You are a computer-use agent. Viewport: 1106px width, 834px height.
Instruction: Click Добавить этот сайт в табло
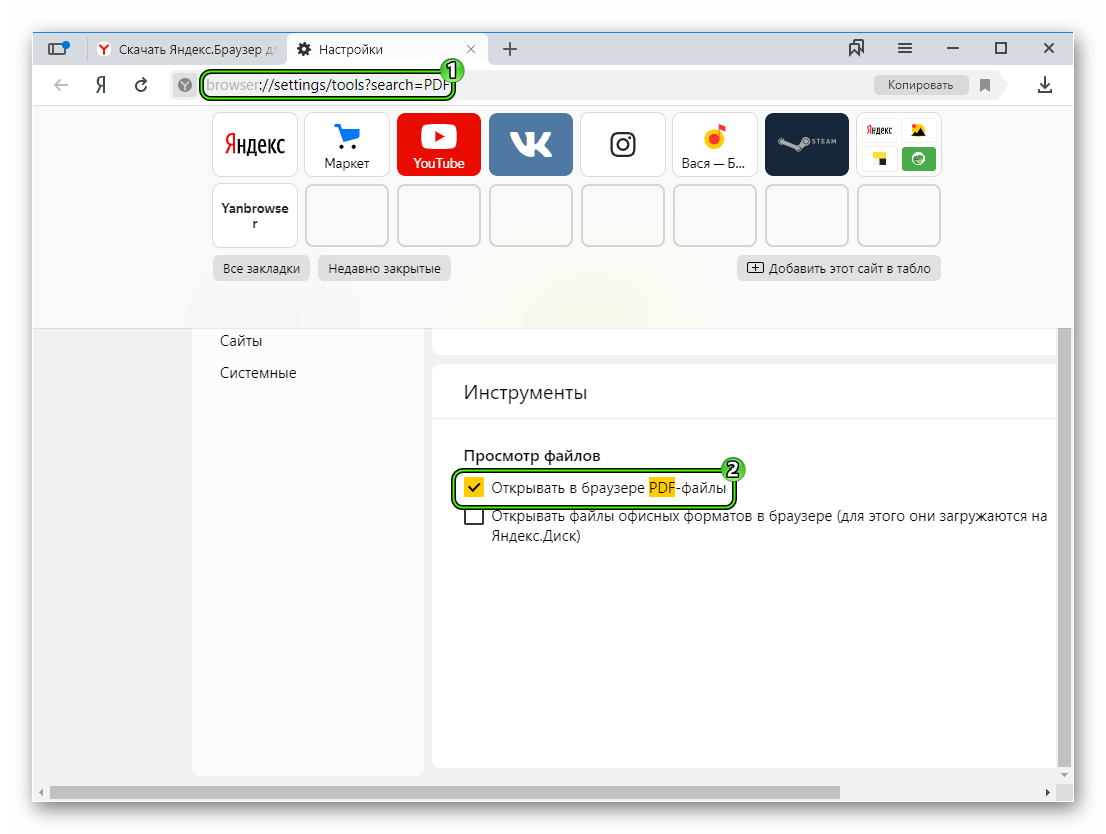[x=839, y=268]
